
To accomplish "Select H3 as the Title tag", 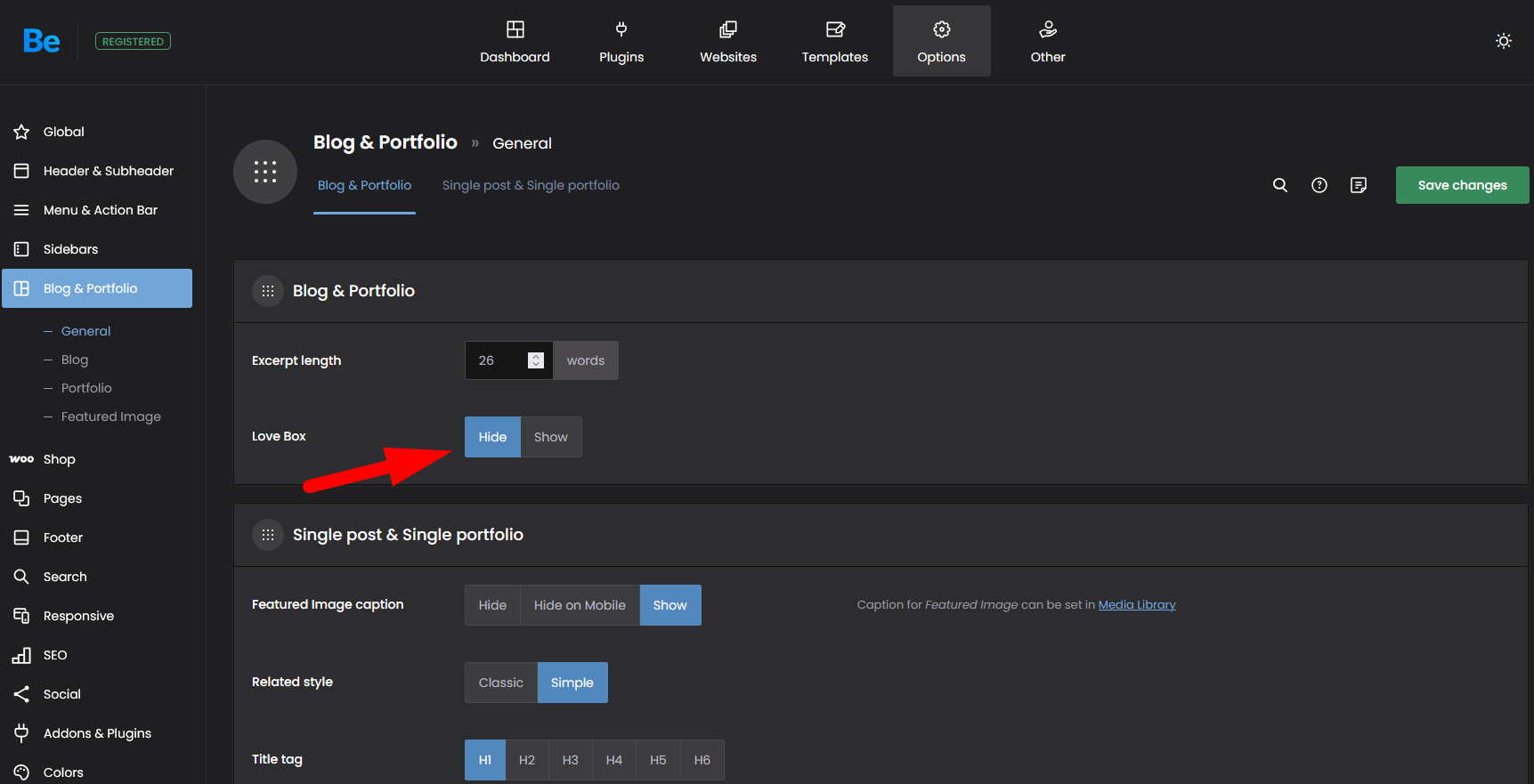I will click(570, 760).
